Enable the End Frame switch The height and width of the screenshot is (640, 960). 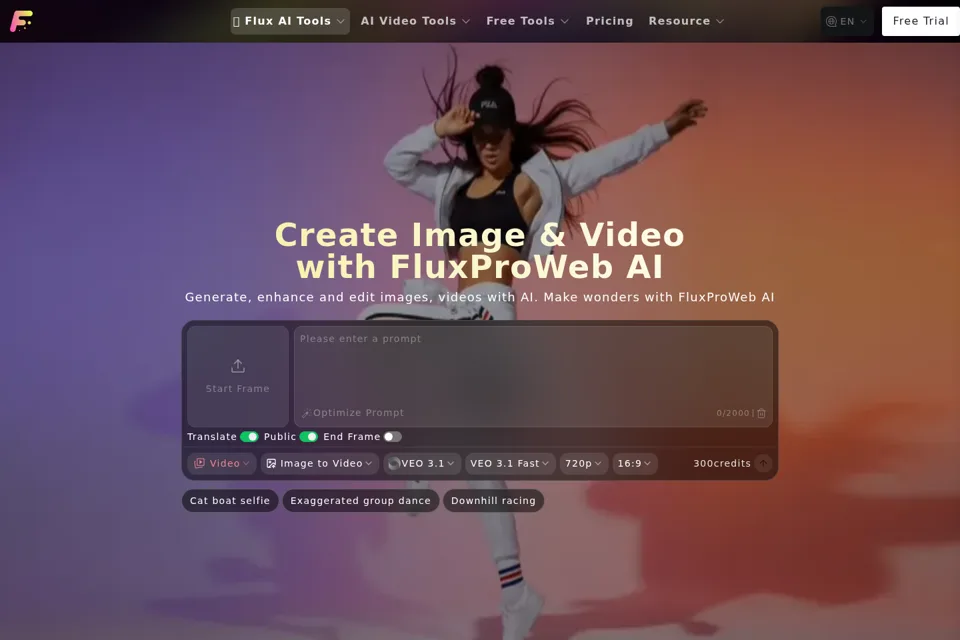pyautogui.click(x=392, y=437)
